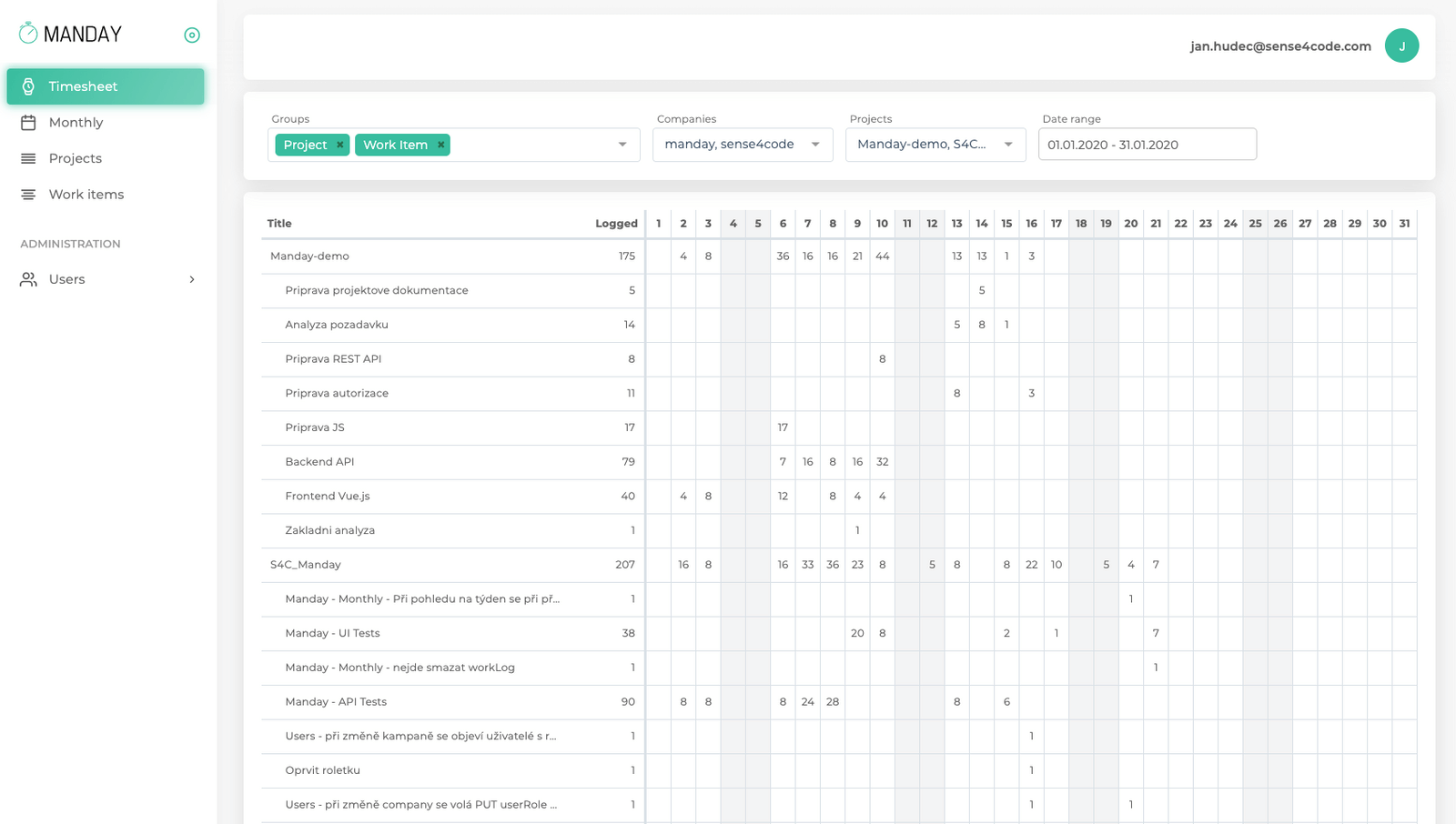Go to the Monthly view
The height and width of the screenshot is (824, 1456).
[76, 122]
